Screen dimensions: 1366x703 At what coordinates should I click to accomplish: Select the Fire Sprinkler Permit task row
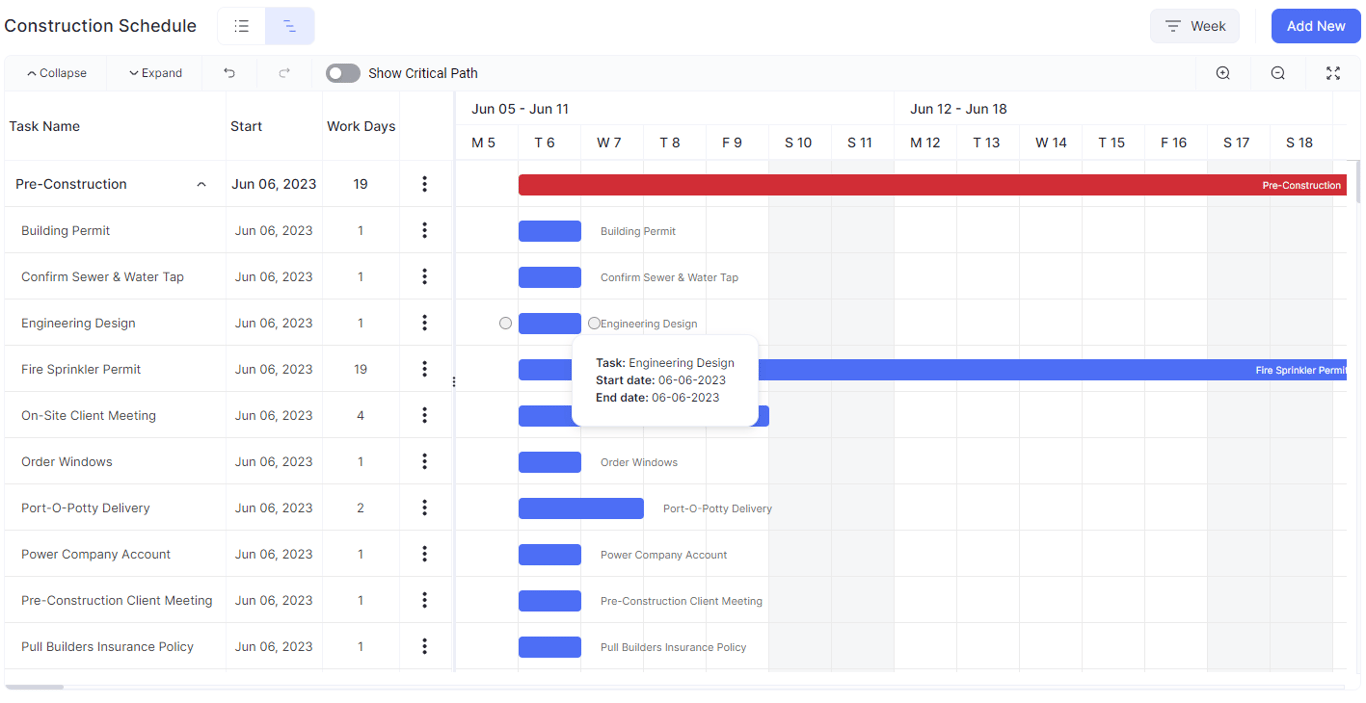[229, 369]
